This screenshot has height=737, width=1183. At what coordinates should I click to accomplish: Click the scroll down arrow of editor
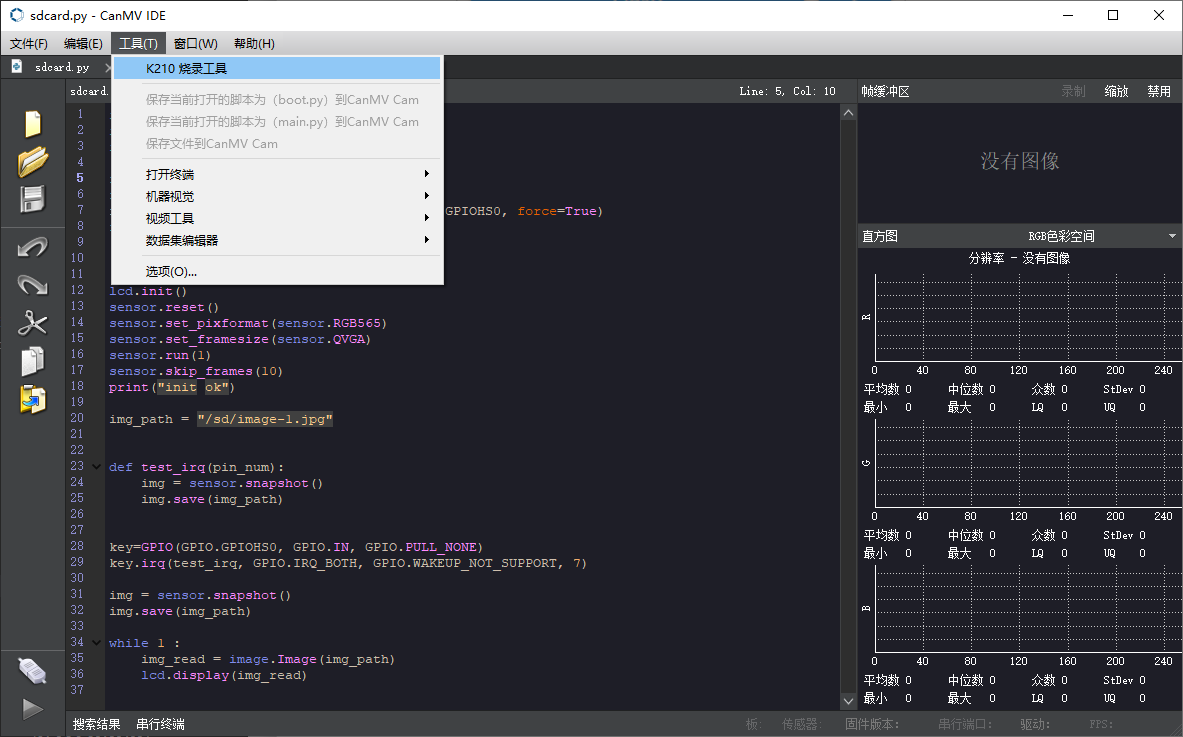tap(848, 701)
